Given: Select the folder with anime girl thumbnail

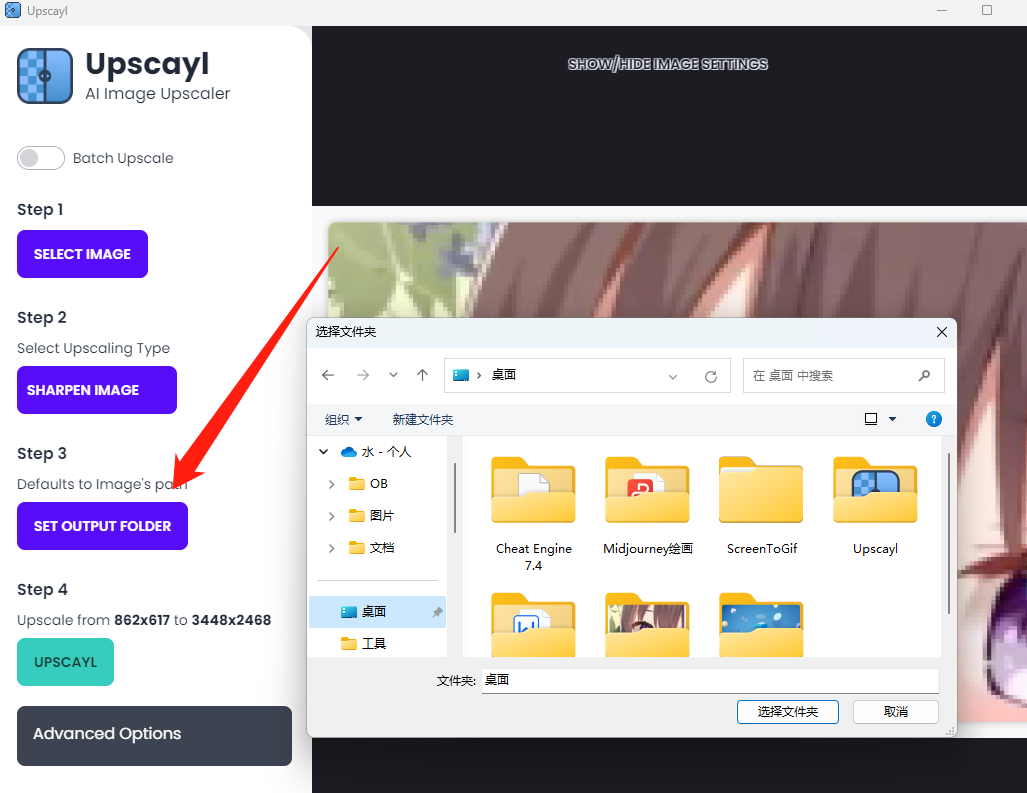Looking at the screenshot, I should pyautogui.click(x=647, y=624).
